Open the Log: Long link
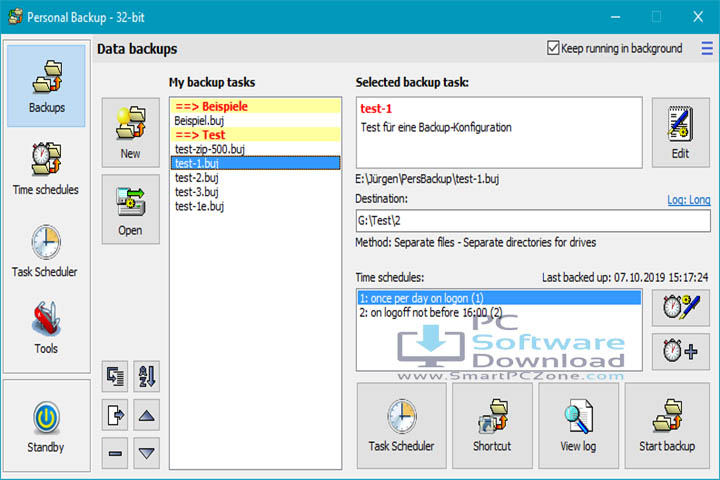This screenshot has height=480, width=720. 688,200
